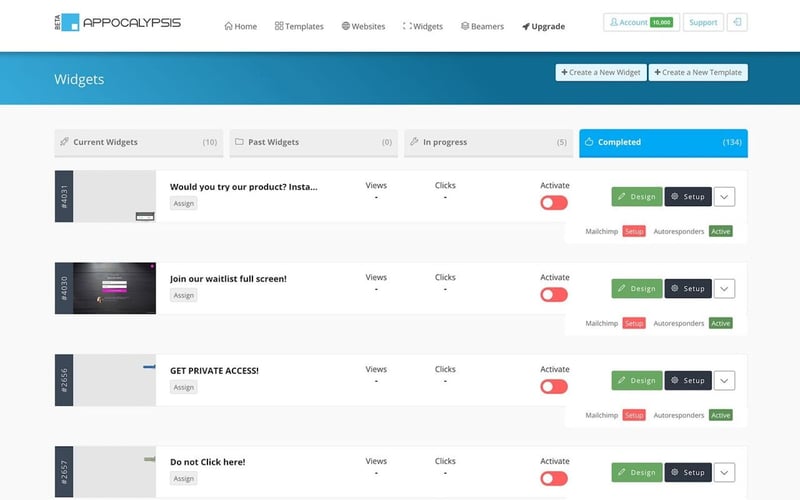Viewport: 800px width, 500px height.
Task: Open thumbnail of Do not Click here widget
Action: (x=114, y=472)
